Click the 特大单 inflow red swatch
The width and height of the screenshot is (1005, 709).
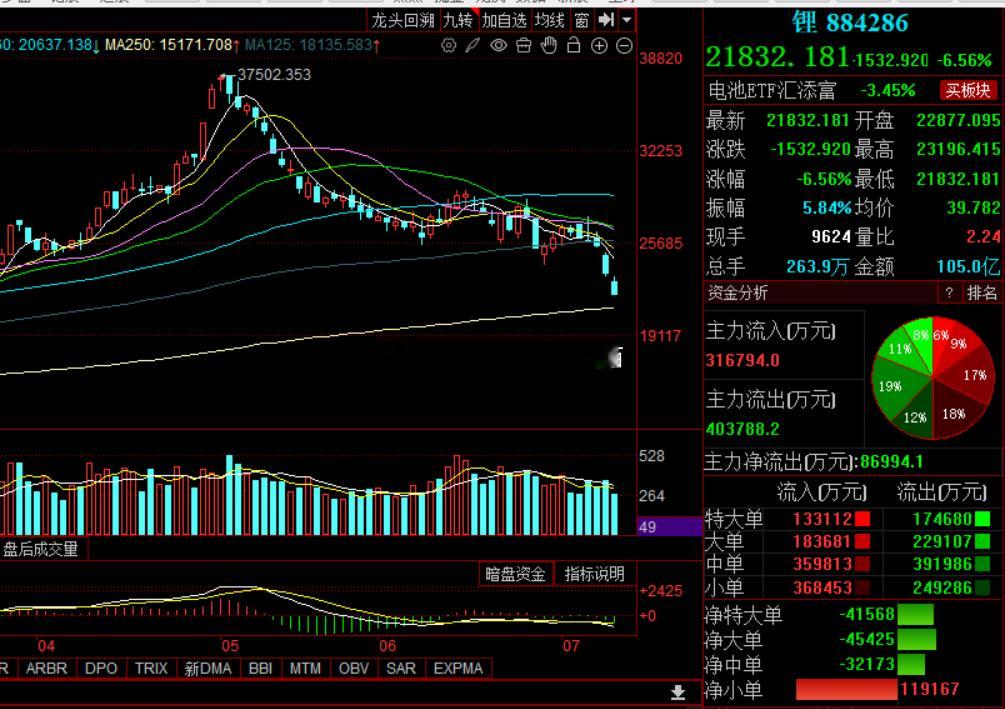862,519
